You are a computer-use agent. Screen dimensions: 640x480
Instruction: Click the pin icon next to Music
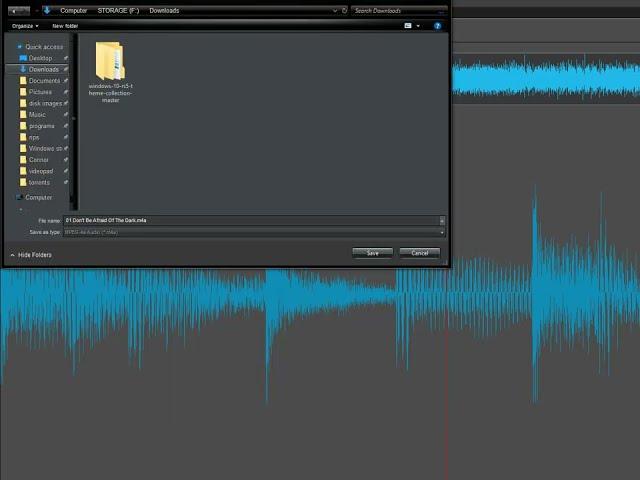pos(66,115)
